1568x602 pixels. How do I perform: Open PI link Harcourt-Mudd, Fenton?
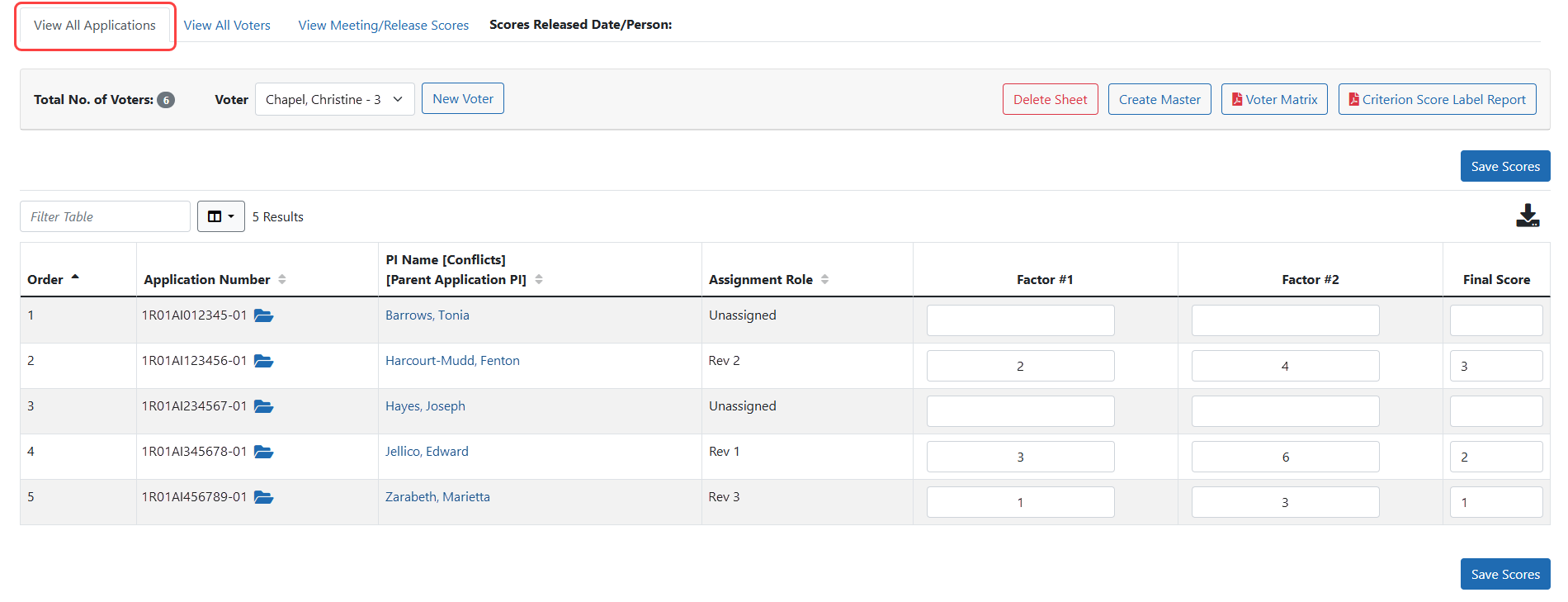coord(452,361)
